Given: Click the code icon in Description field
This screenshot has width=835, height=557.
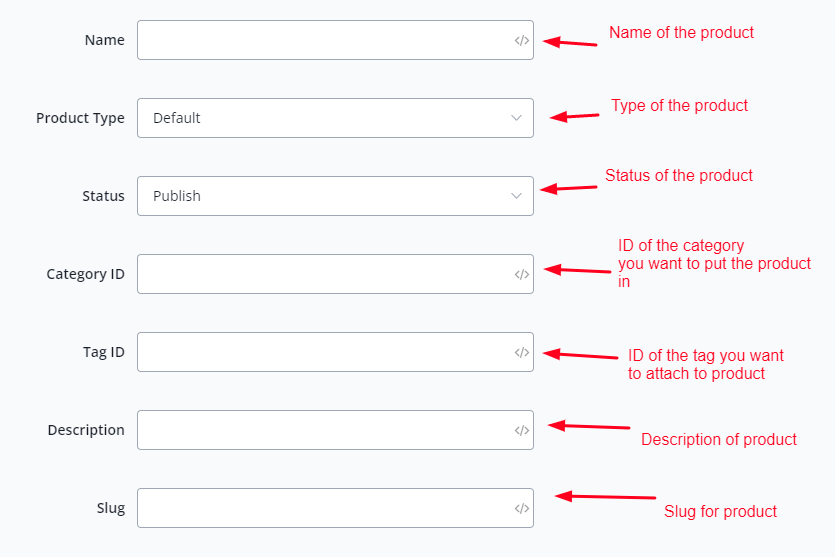Looking at the screenshot, I should 521,430.
